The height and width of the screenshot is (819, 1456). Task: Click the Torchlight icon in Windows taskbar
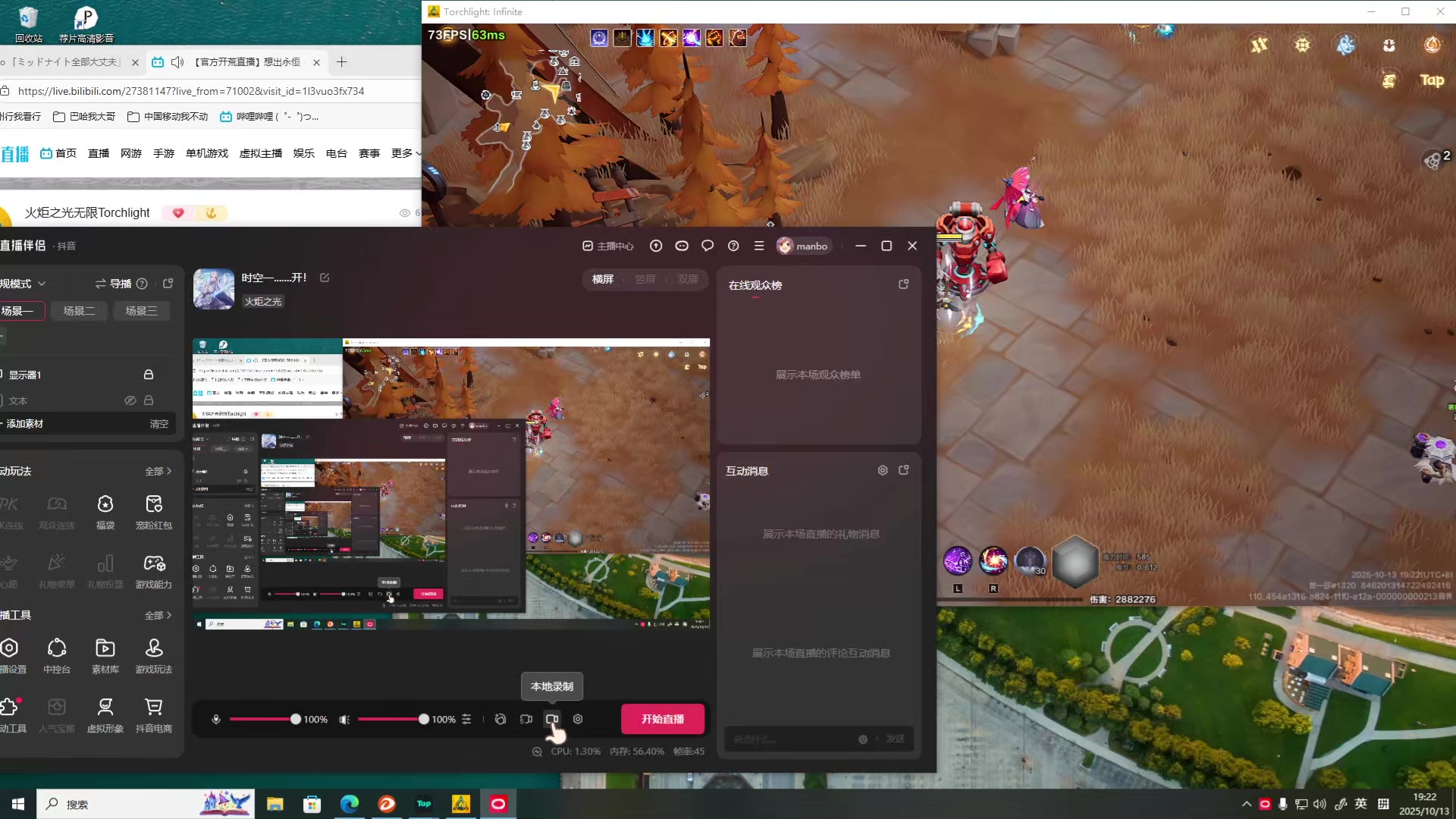461,804
